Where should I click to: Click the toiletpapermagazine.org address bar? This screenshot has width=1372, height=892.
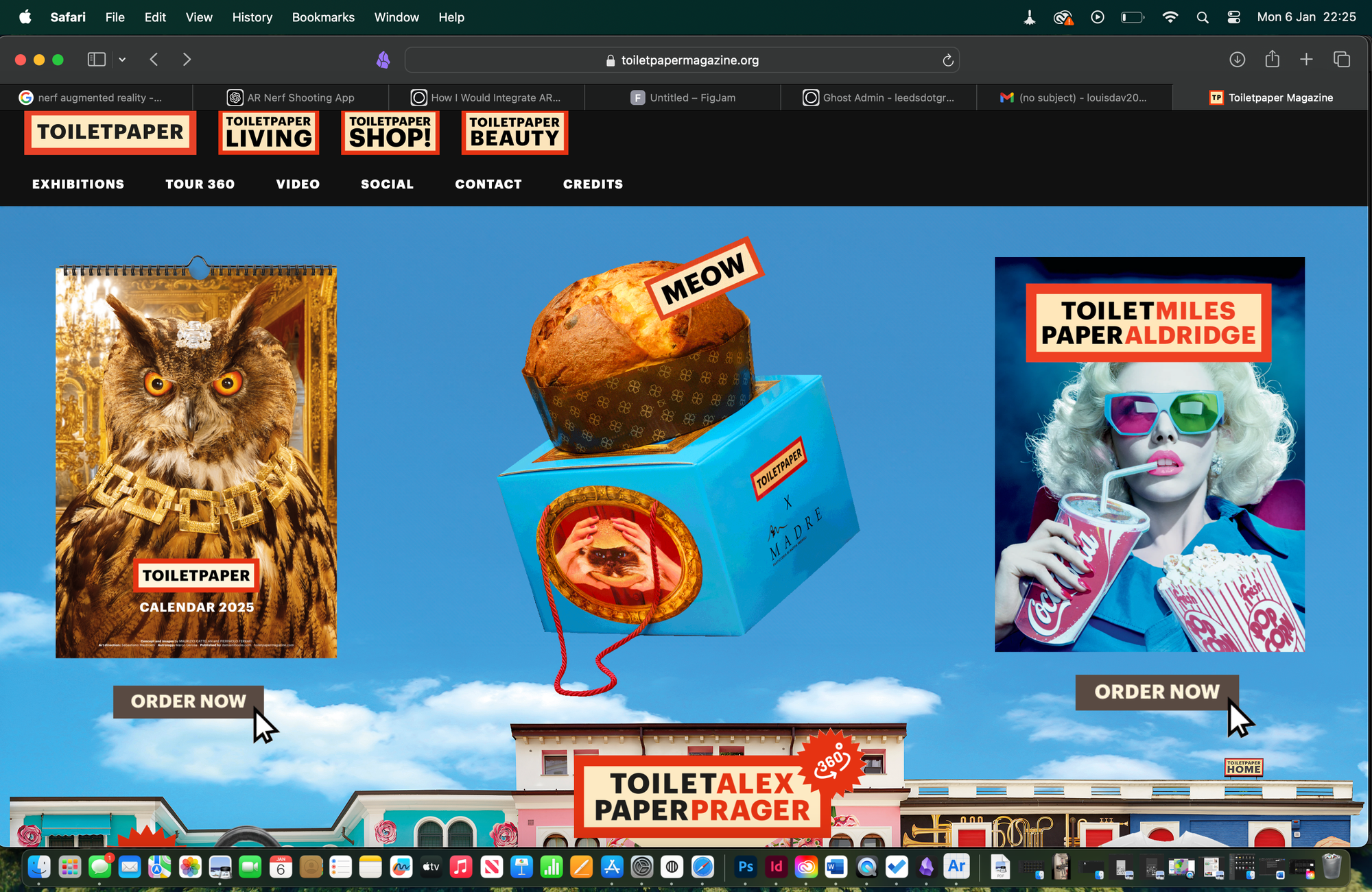682,60
